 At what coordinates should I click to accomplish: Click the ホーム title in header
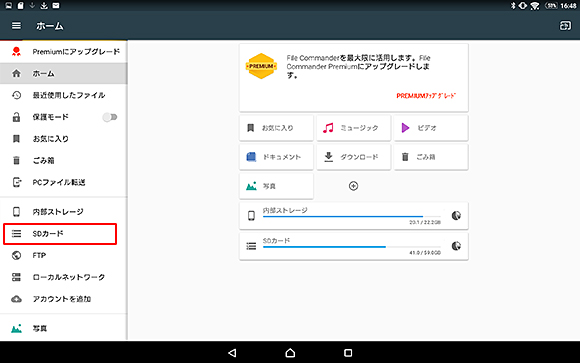pyautogui.click(x=50, y=26)
